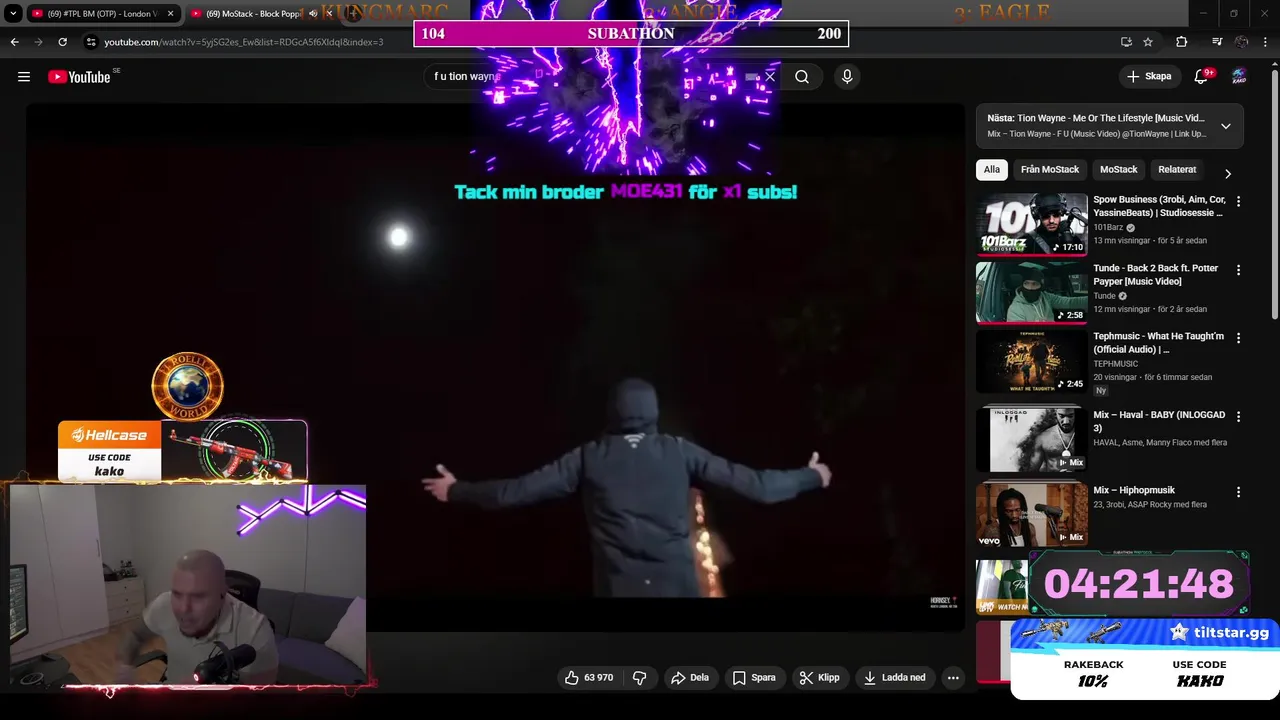
Task: Clear the search box with the X icon
Action: [x=770, y=77]
